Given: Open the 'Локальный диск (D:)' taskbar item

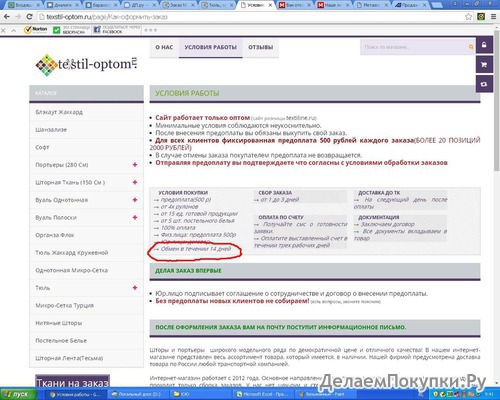Looking at the screenshot, I should point(137,394).
